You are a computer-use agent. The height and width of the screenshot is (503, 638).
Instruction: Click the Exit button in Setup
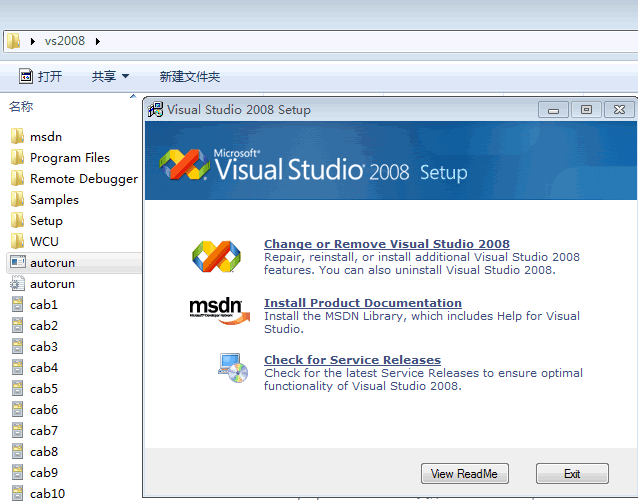pos(572,474)
